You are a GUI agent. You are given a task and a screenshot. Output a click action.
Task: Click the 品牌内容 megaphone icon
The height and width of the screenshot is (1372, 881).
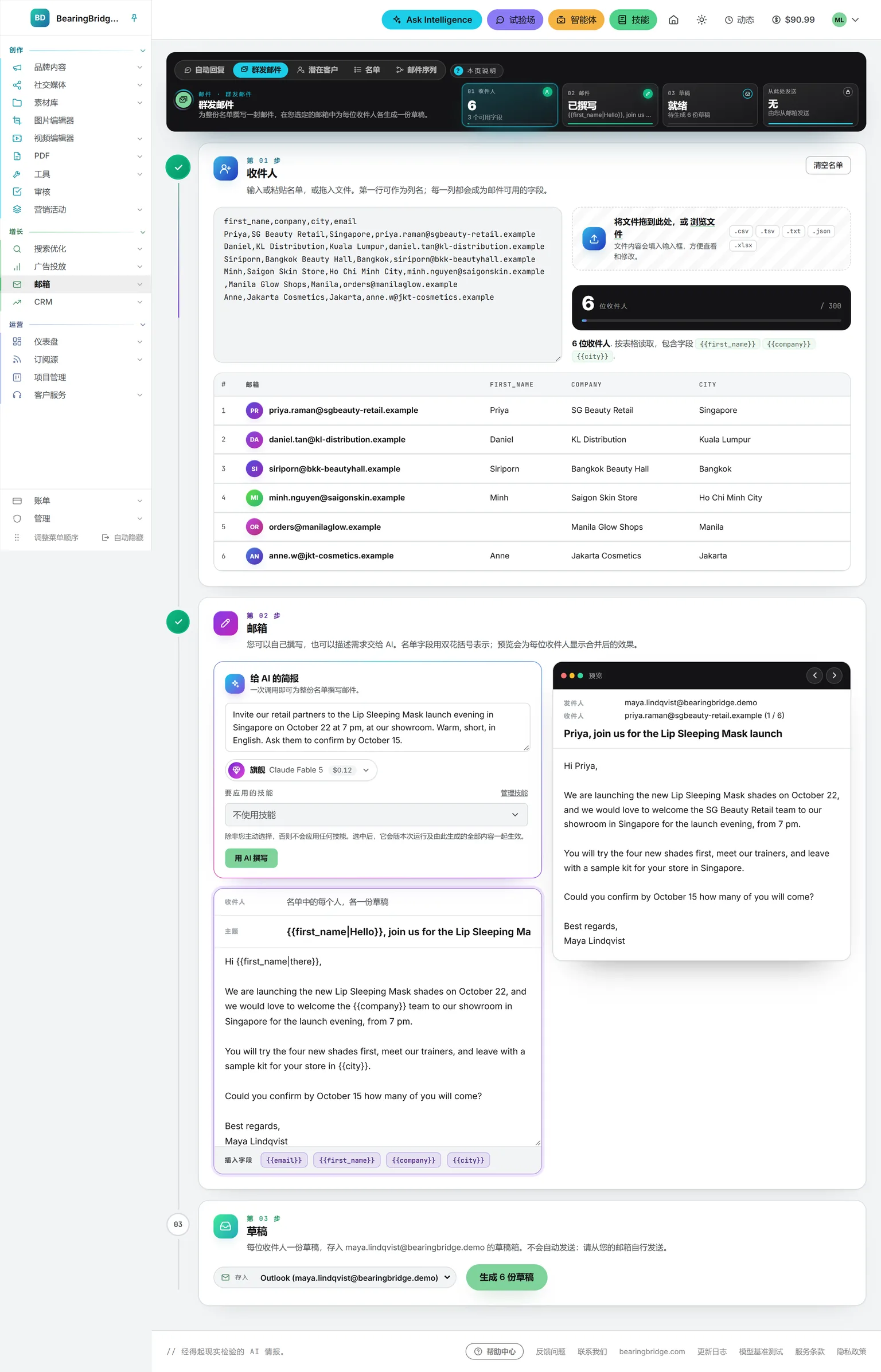pos(17,68)
